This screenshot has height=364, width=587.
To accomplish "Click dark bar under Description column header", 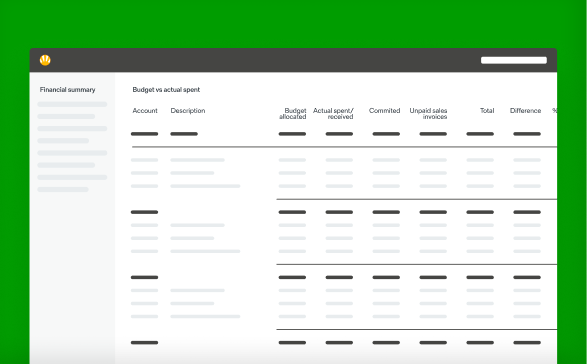I will (x=184, y=134).
